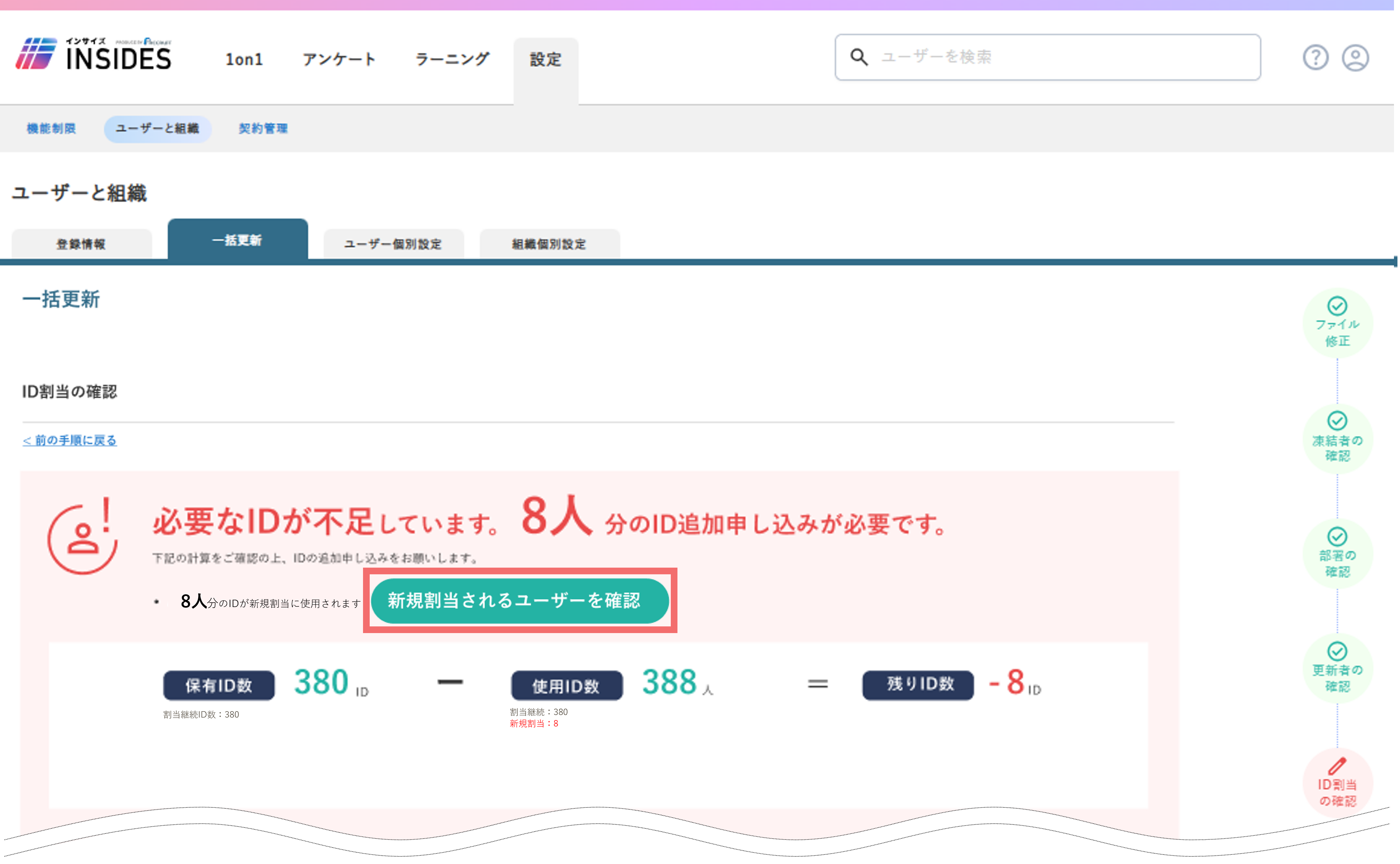Select the 一括更新 tab
1400x864 pixels.
[x=238, y=240]
